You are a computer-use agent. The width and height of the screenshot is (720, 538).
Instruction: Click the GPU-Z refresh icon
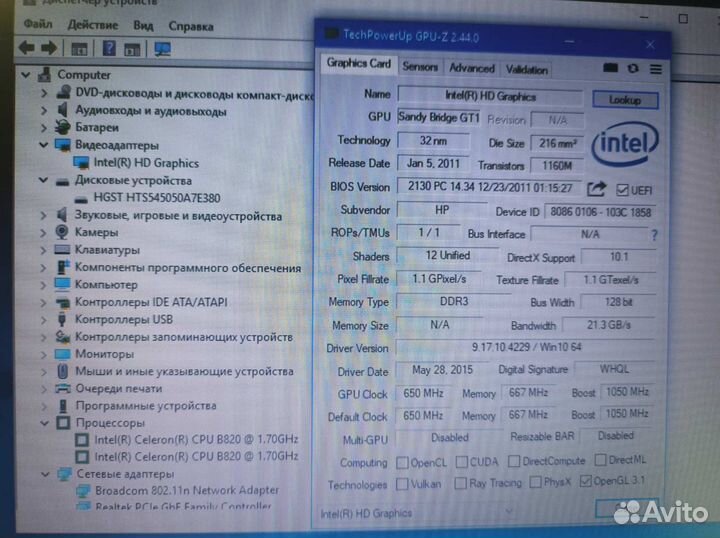633,68
